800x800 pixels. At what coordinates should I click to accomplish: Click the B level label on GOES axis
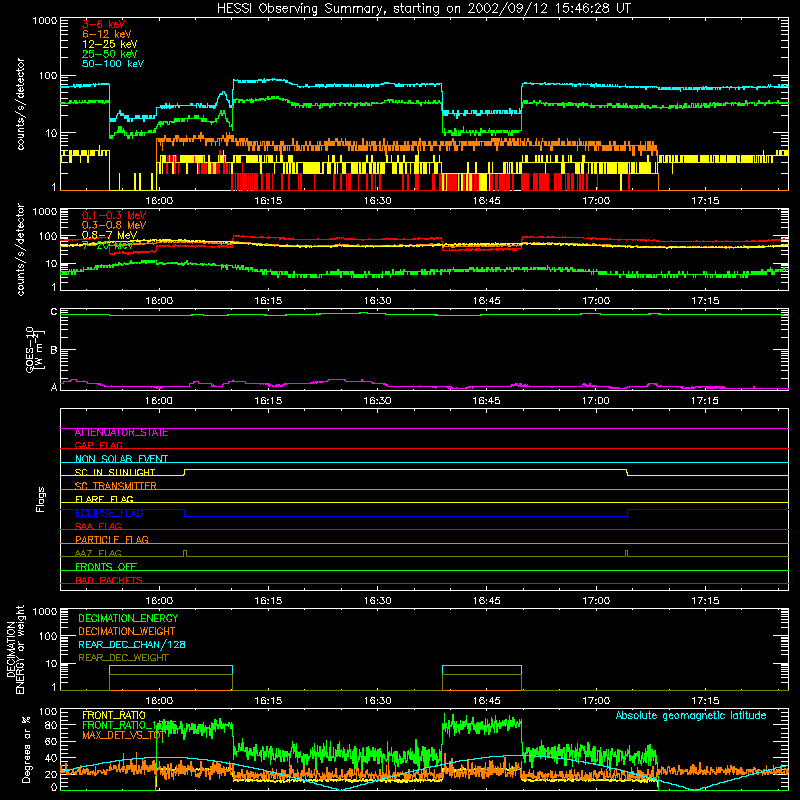(54, 350)
